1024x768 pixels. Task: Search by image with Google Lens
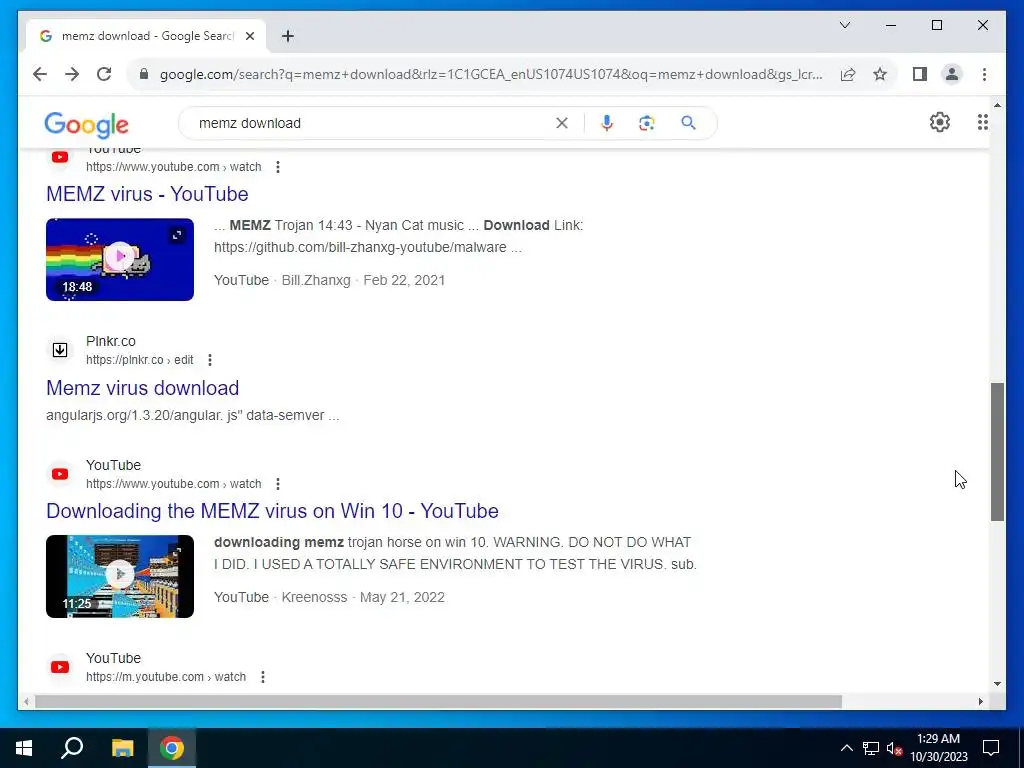coord(647,123)
